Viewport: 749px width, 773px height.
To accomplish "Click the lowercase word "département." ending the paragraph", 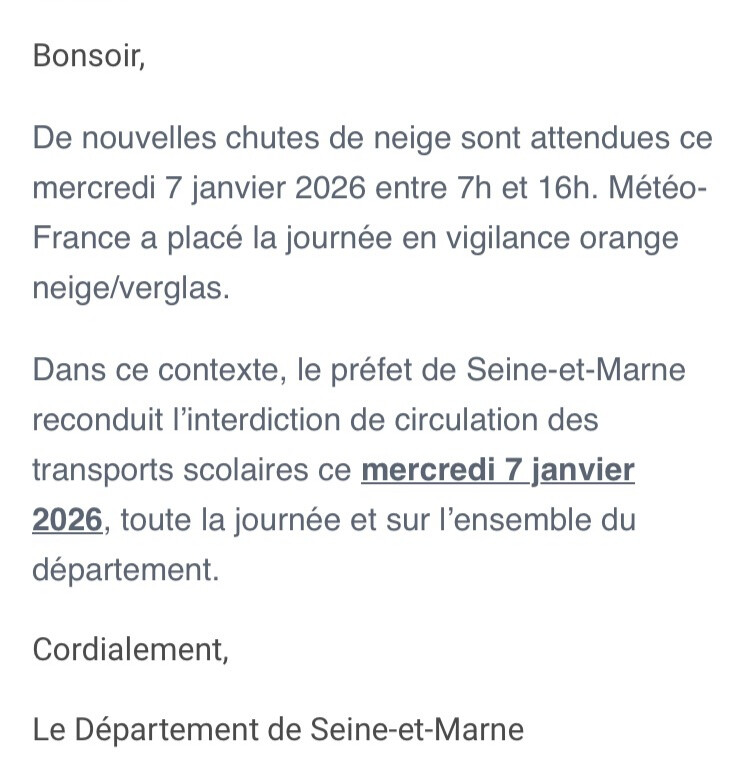I will [125, 571].
